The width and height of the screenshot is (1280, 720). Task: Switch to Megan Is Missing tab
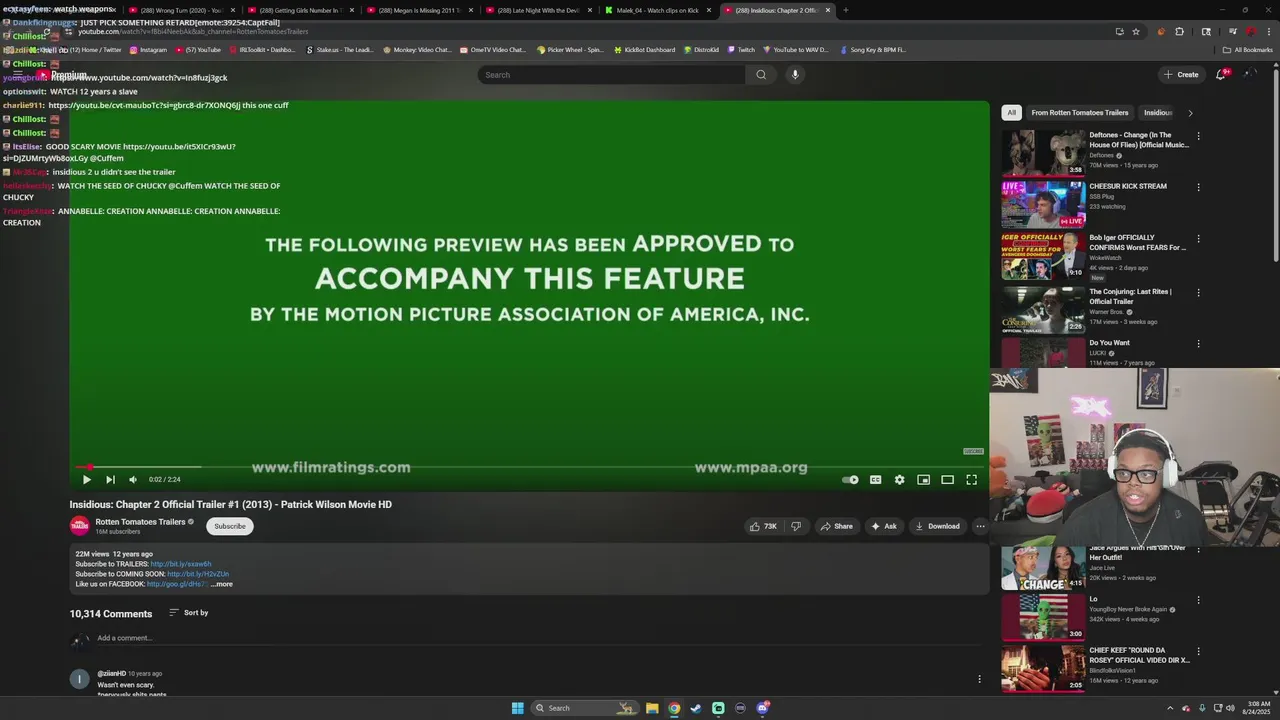click(x=417, y=10)
